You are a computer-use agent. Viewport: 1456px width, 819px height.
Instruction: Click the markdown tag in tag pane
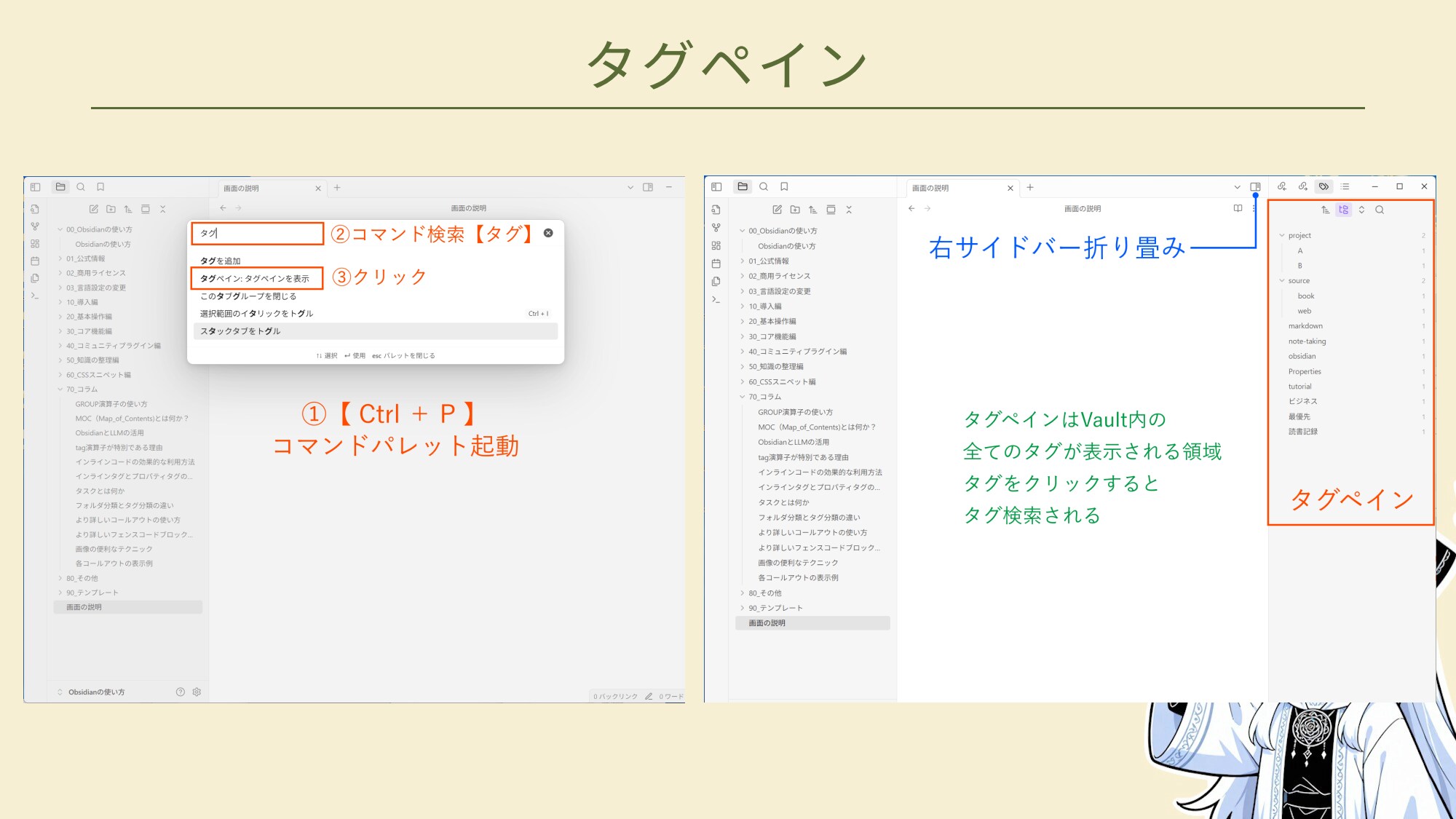pyautogui.click(x=1305, y=326)
